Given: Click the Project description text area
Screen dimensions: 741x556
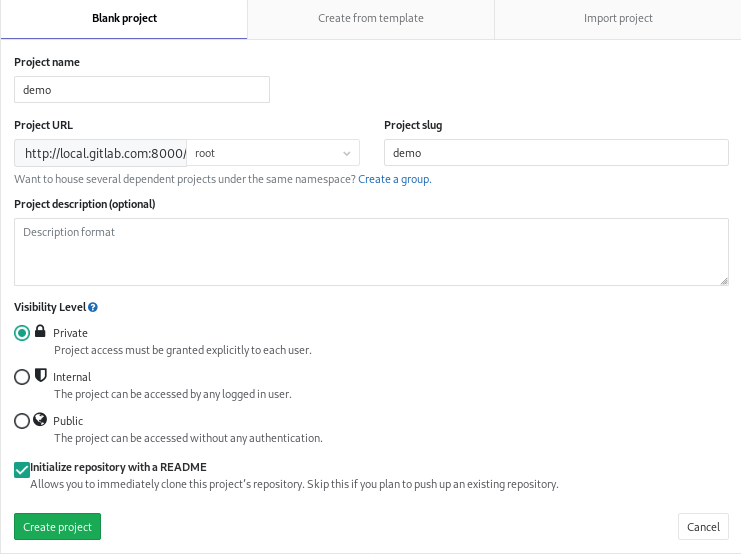Looking at the screenshot, I should 371,252.
